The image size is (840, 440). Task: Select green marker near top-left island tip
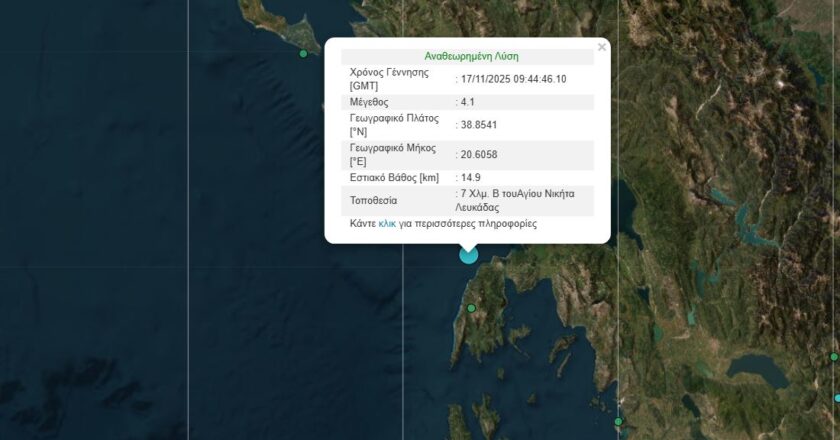[303, 53]
